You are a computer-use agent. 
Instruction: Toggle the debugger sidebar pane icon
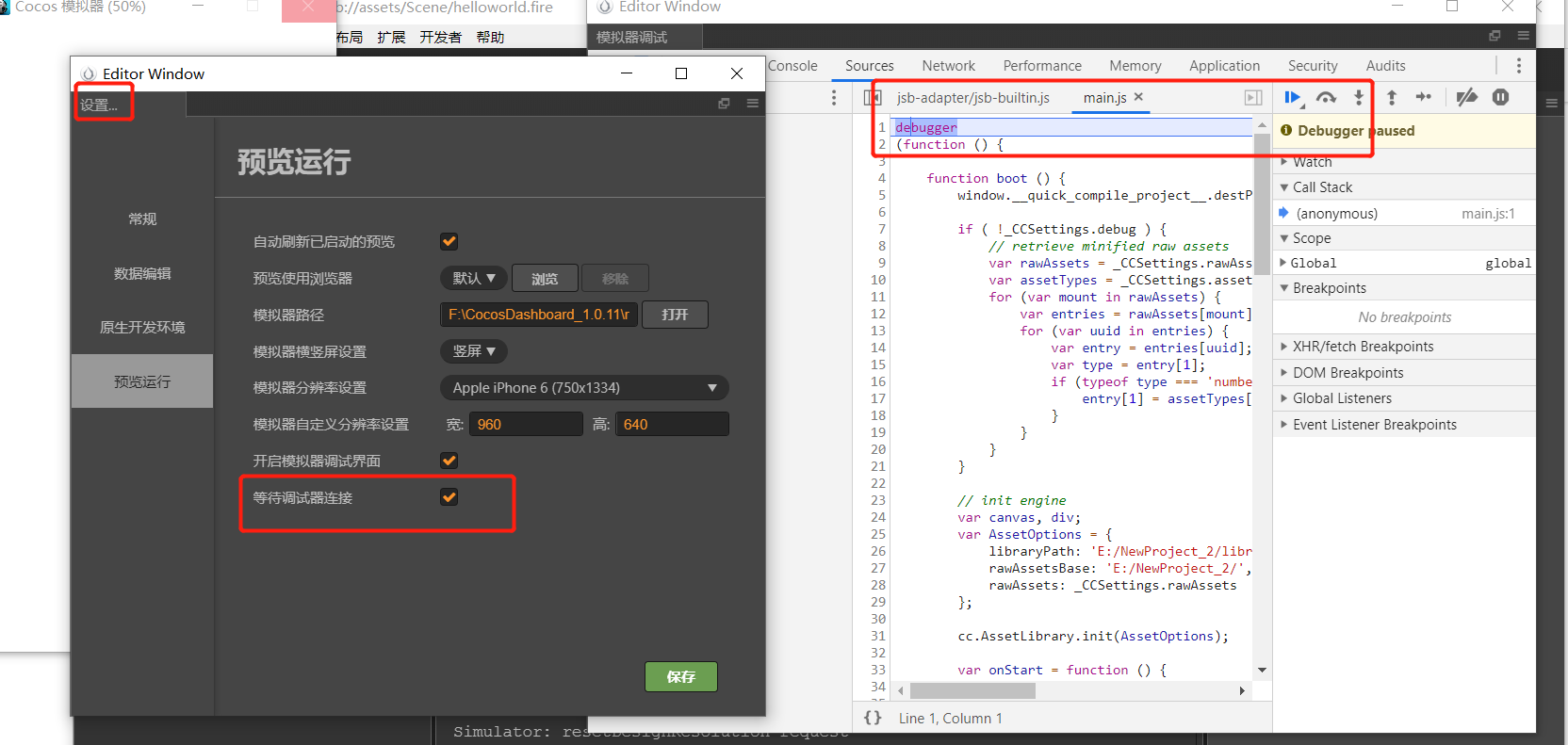pyautogui.click(x=1253, y=97)
